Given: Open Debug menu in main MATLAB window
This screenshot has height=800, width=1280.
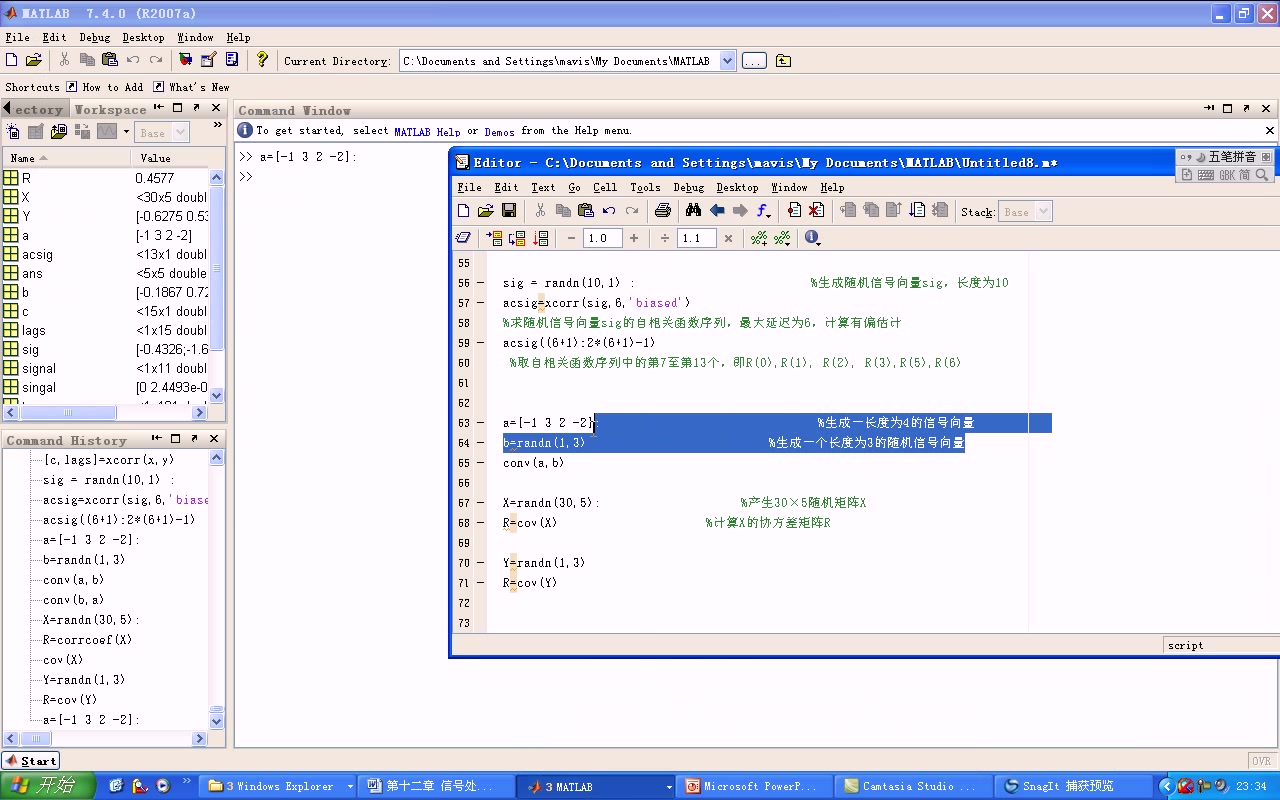Looking at the screenshot, I should [95, 37].
